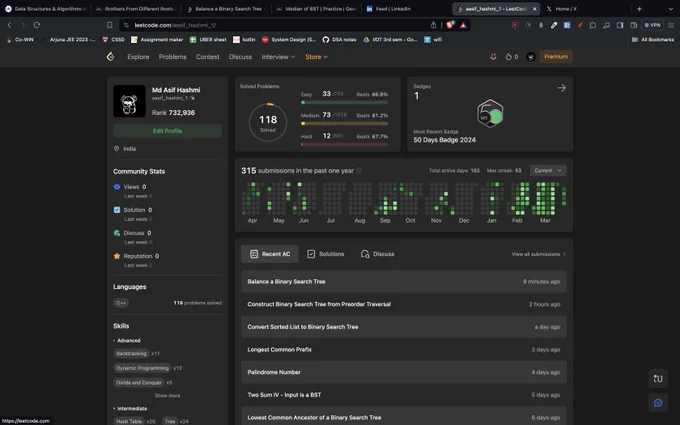
Task: Open Lowest Common Ancestor of a Binary Search Tree
Action: coord(404,418)
